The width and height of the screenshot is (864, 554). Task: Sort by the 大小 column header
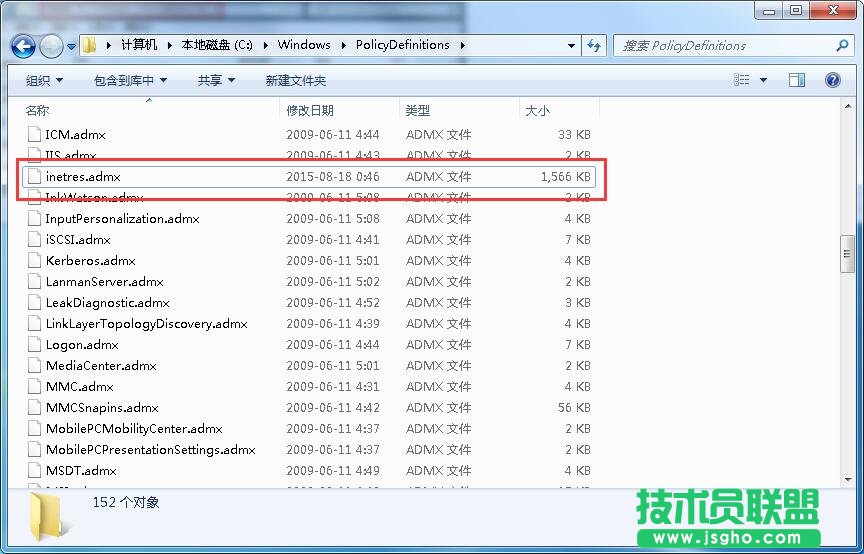(x=559, y=111)
